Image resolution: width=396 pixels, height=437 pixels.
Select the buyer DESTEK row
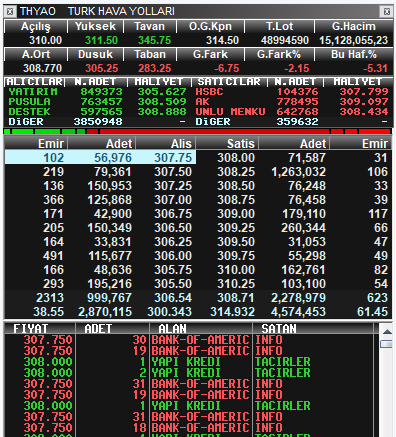click(97, 112)
